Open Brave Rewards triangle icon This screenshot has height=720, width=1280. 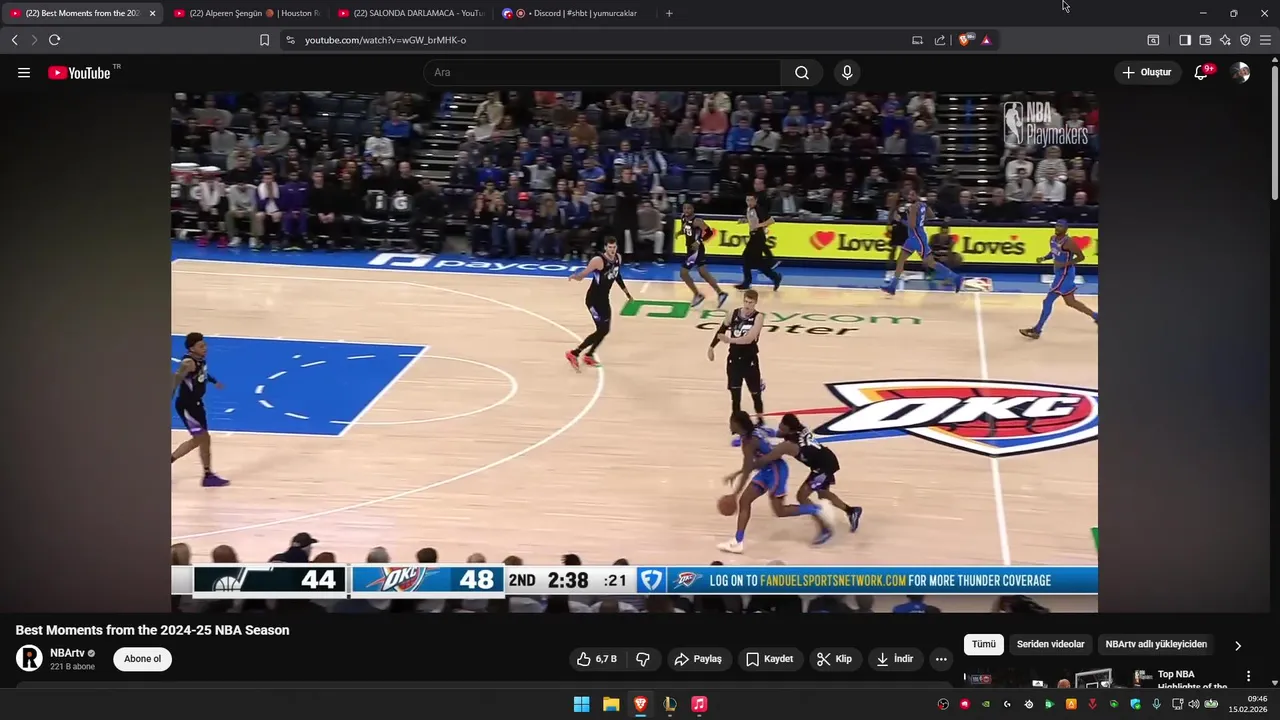coord(986,40)
